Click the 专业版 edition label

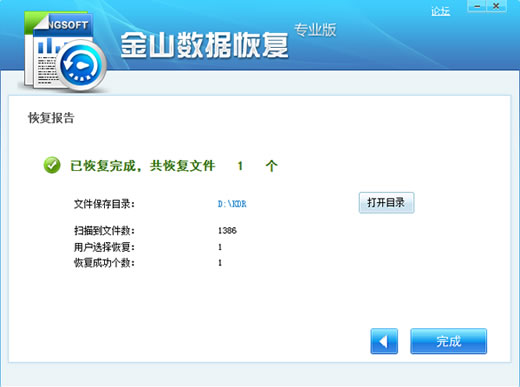coord(315,30)
